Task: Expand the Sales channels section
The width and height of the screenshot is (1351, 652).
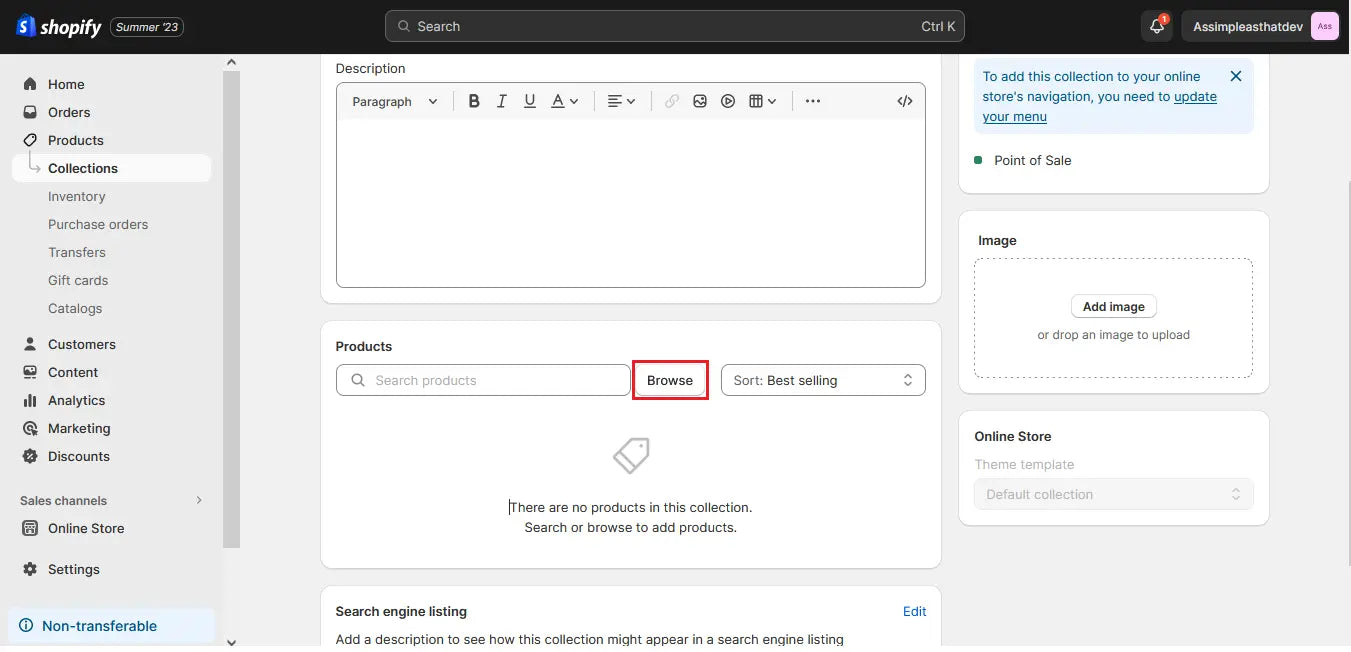Action: click(198, 500)
